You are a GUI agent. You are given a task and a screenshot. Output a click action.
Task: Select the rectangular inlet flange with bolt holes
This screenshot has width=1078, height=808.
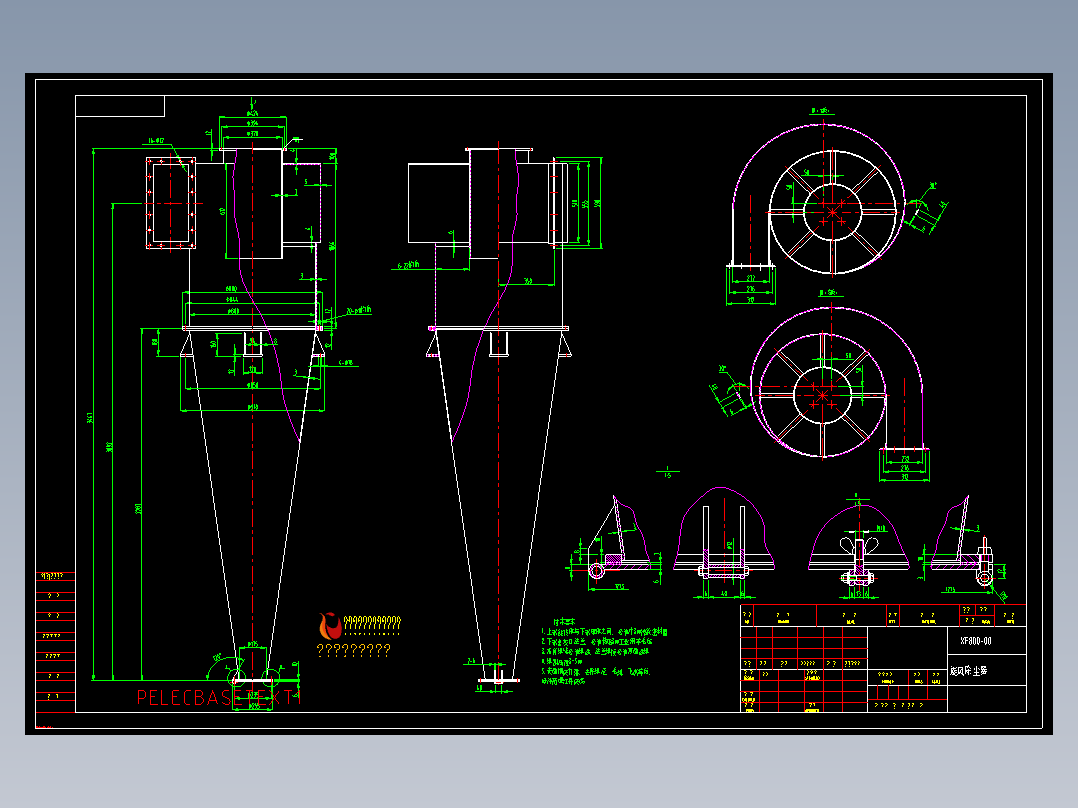(x=170, y=203)
